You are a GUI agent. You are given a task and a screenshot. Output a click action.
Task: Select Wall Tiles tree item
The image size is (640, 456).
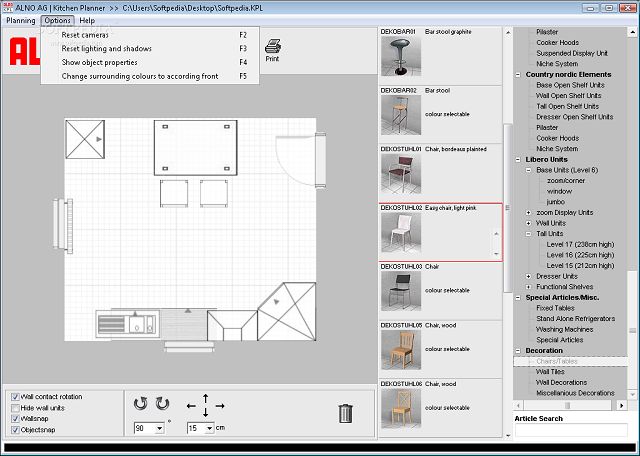[550, 372]
